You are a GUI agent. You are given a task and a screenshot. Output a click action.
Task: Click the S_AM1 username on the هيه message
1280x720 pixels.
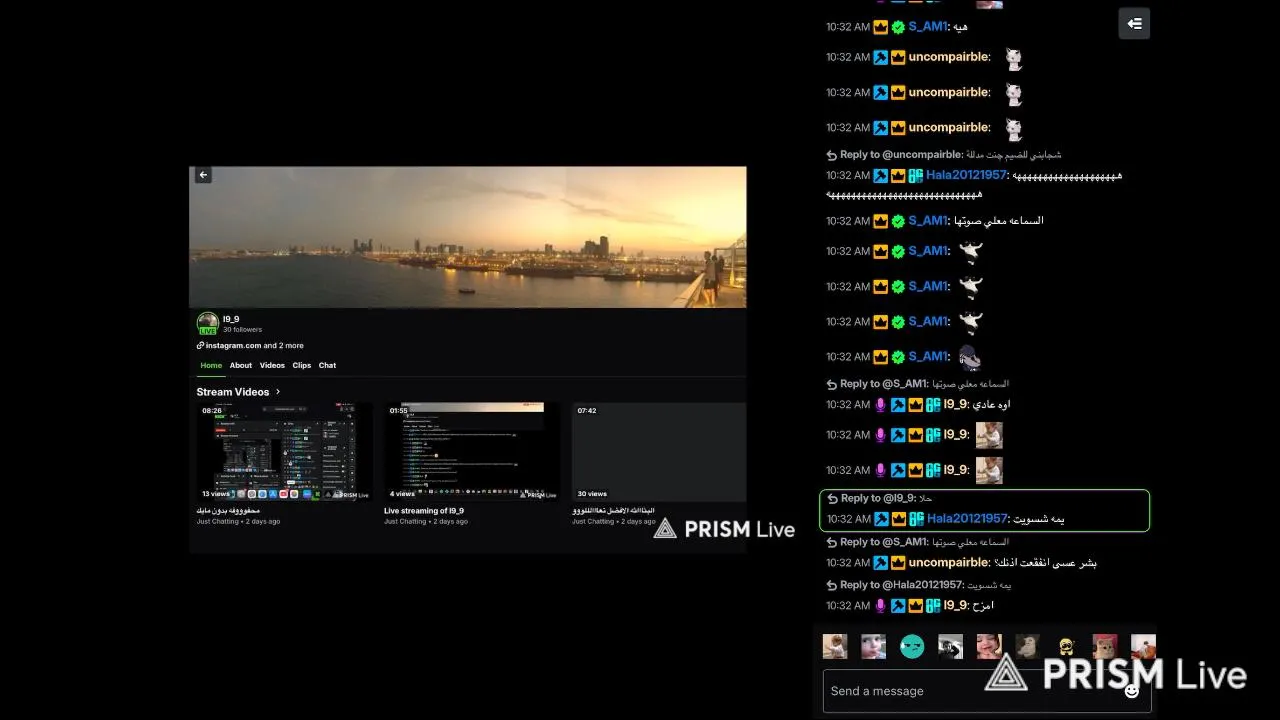927,27
